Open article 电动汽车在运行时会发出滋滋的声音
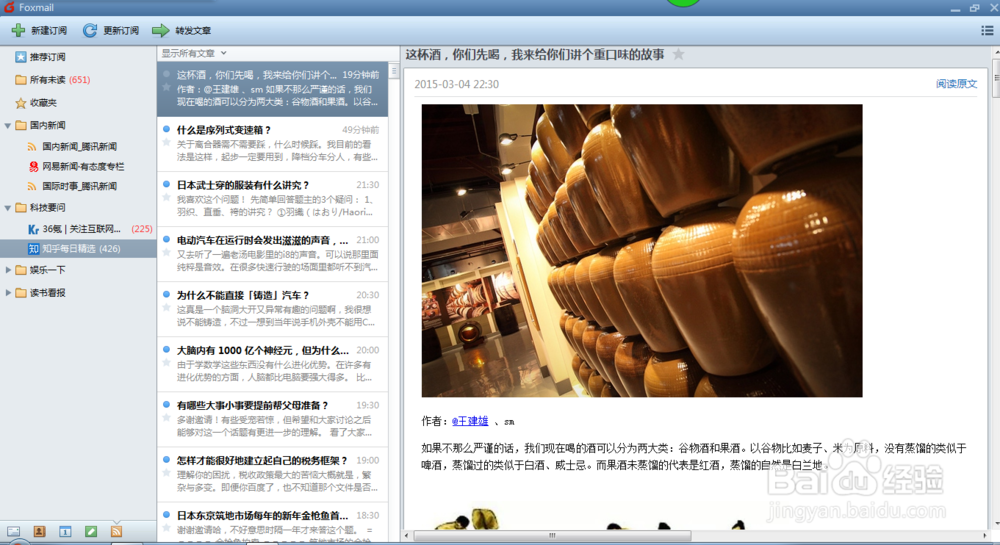Screen dimensions: 1000x545 click(272, 254)
